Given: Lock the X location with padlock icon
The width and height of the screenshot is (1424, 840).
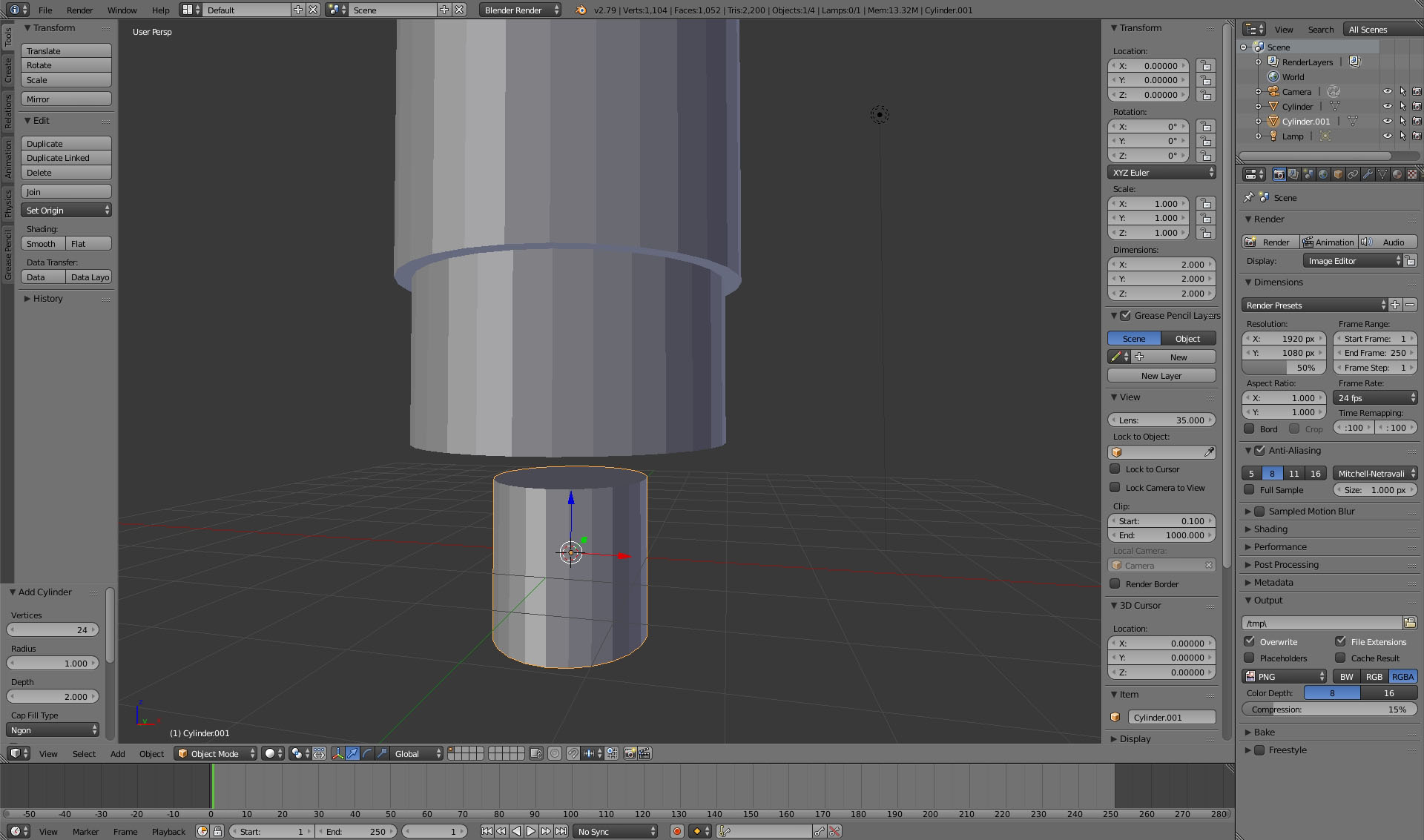Looking at the screenshot, I should pos(1206,66).
